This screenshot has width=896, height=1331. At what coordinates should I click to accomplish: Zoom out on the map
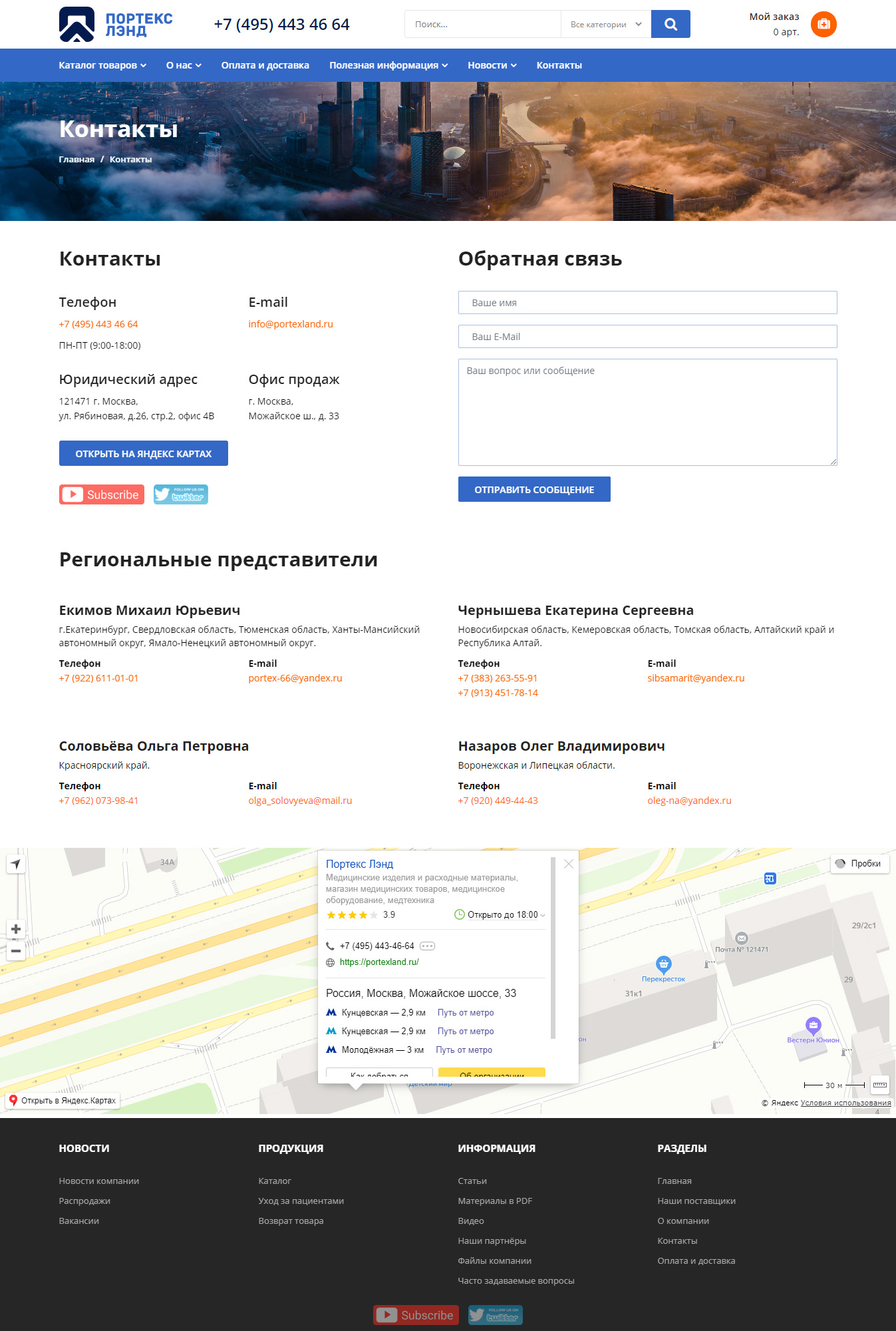pyautogui.click(x=16, y=951)
